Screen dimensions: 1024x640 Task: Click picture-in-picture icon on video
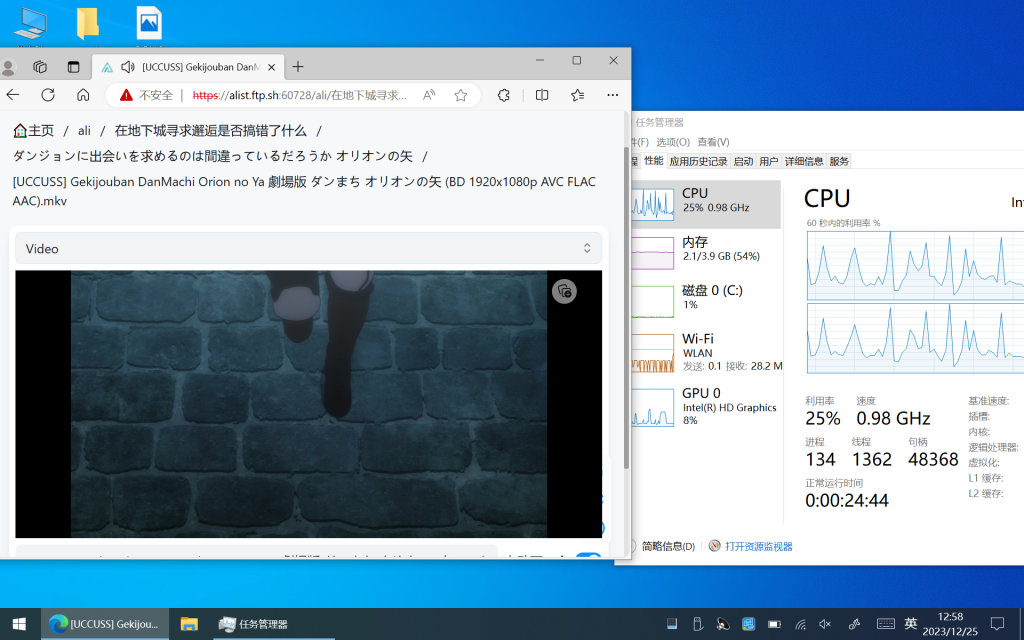click(x=564, y=291)
